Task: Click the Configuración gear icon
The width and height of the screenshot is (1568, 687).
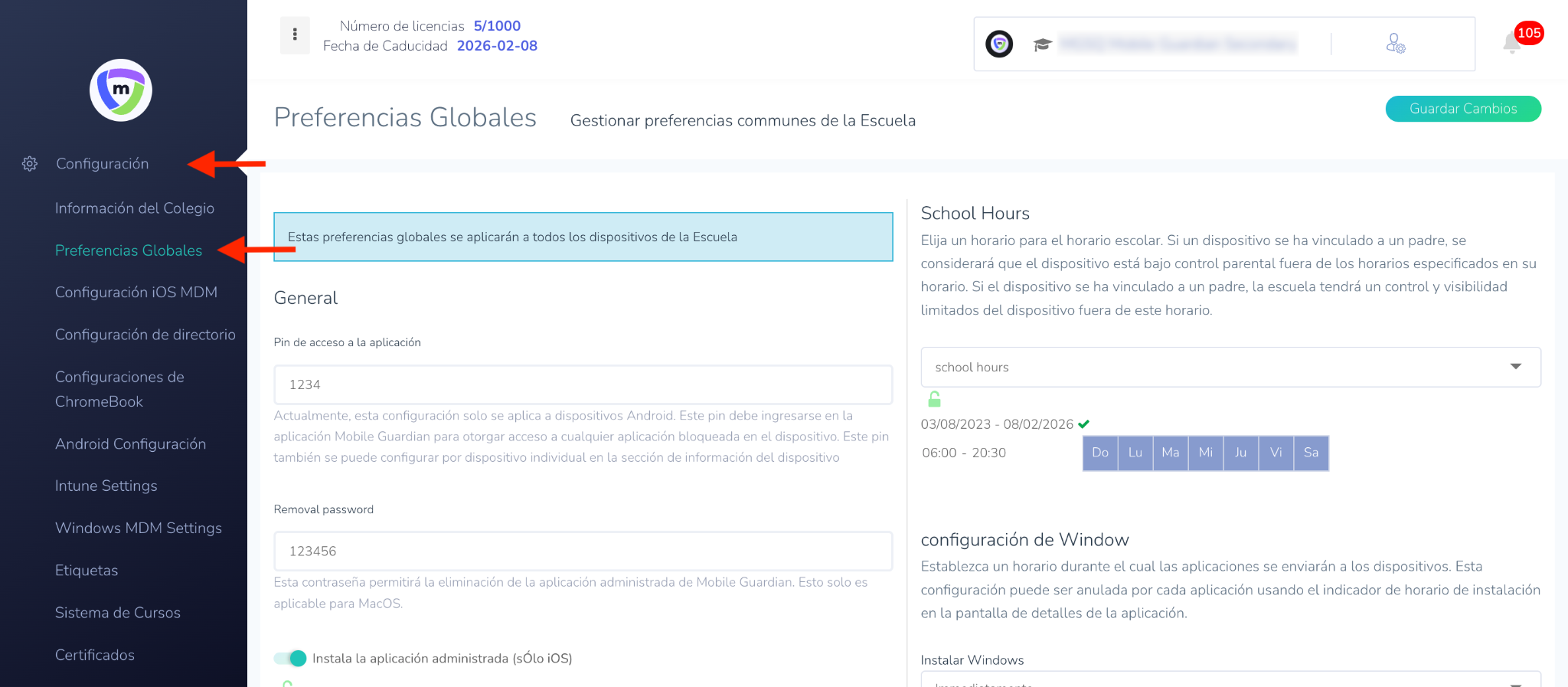Action: click(30, 164)
